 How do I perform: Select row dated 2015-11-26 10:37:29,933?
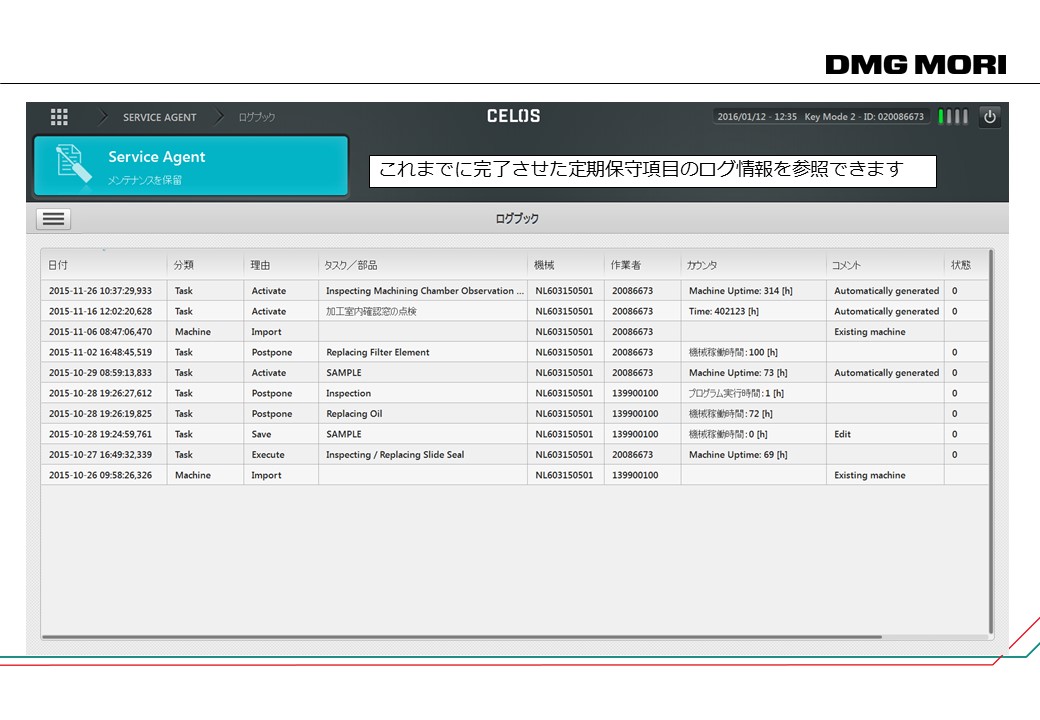[x=515, y=290]
